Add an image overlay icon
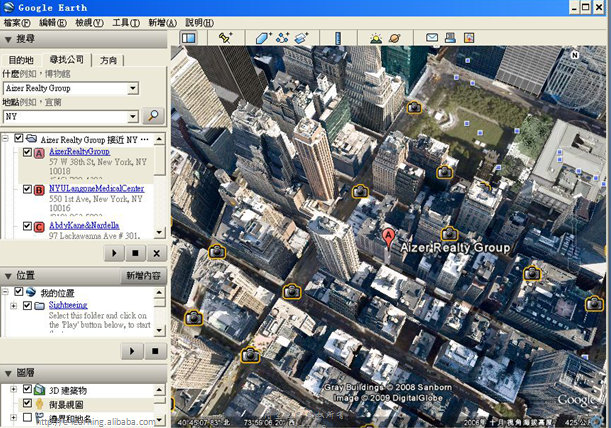Viewport: 611px width, 428px height. (302, 38)
